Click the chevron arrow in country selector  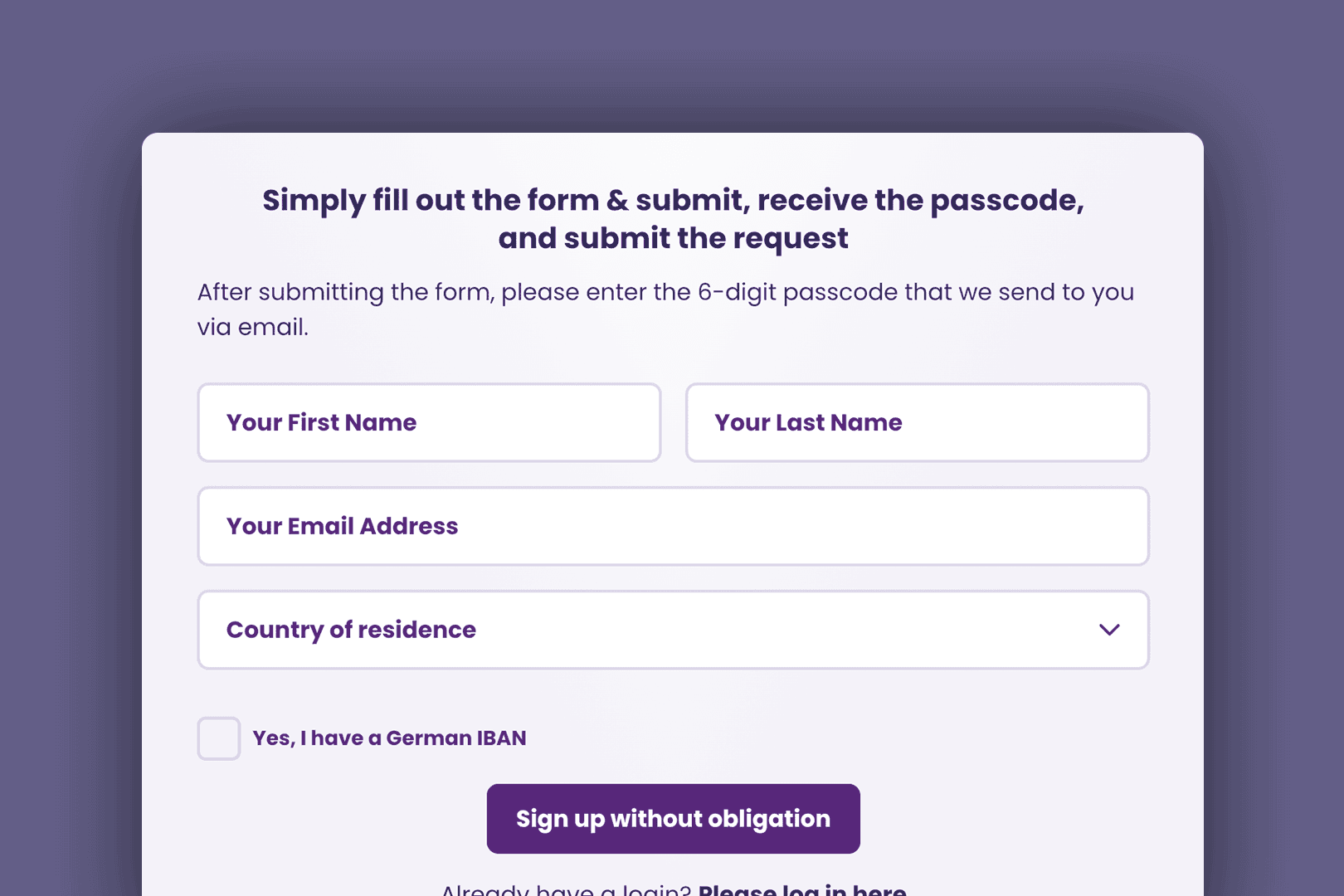point(1109,630)
